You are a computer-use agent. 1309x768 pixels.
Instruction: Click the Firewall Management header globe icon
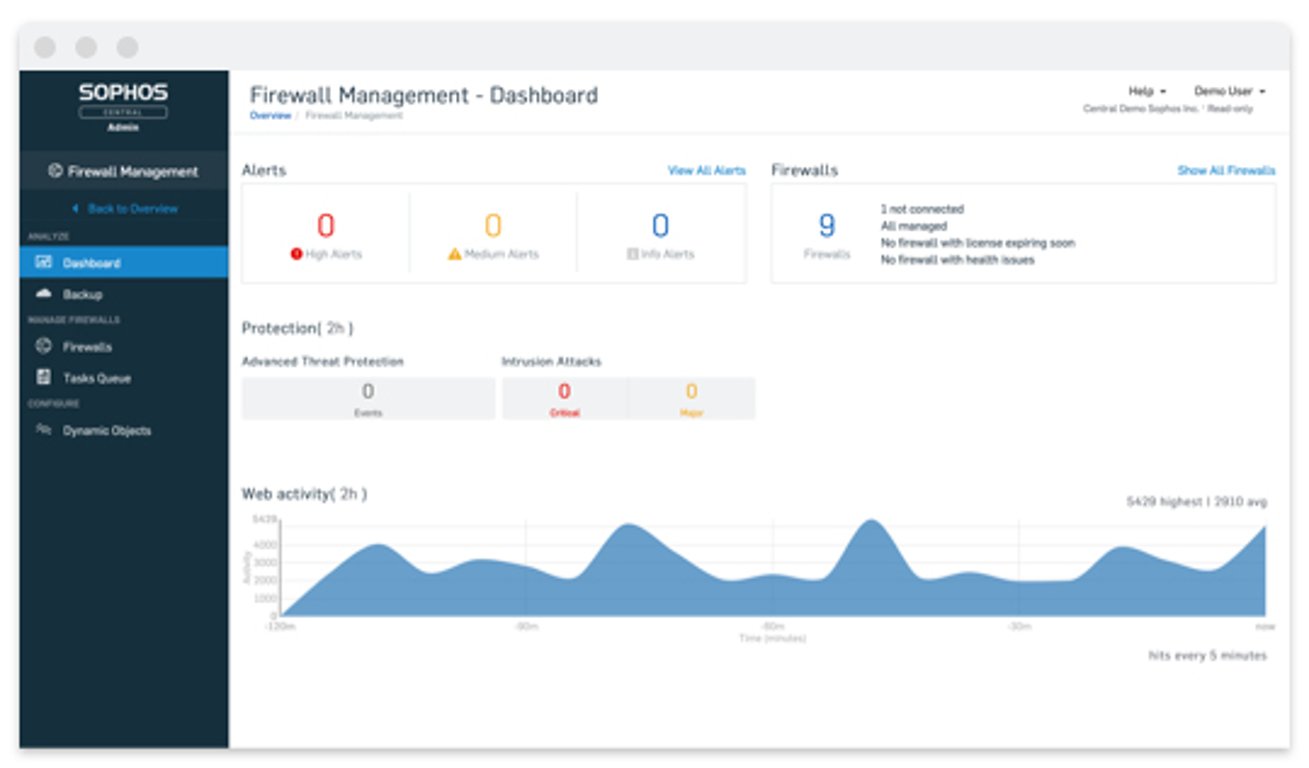pyautogui.click(x=56, y=171)
